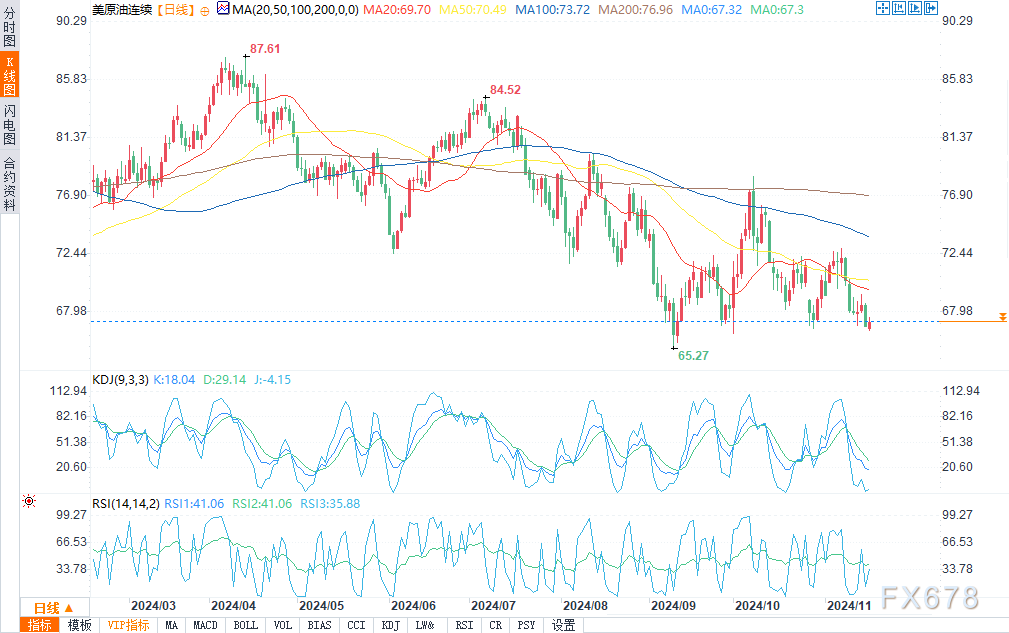
Task: Click the scroll-chart-right play icon
Action: click(x=917, y=8)
